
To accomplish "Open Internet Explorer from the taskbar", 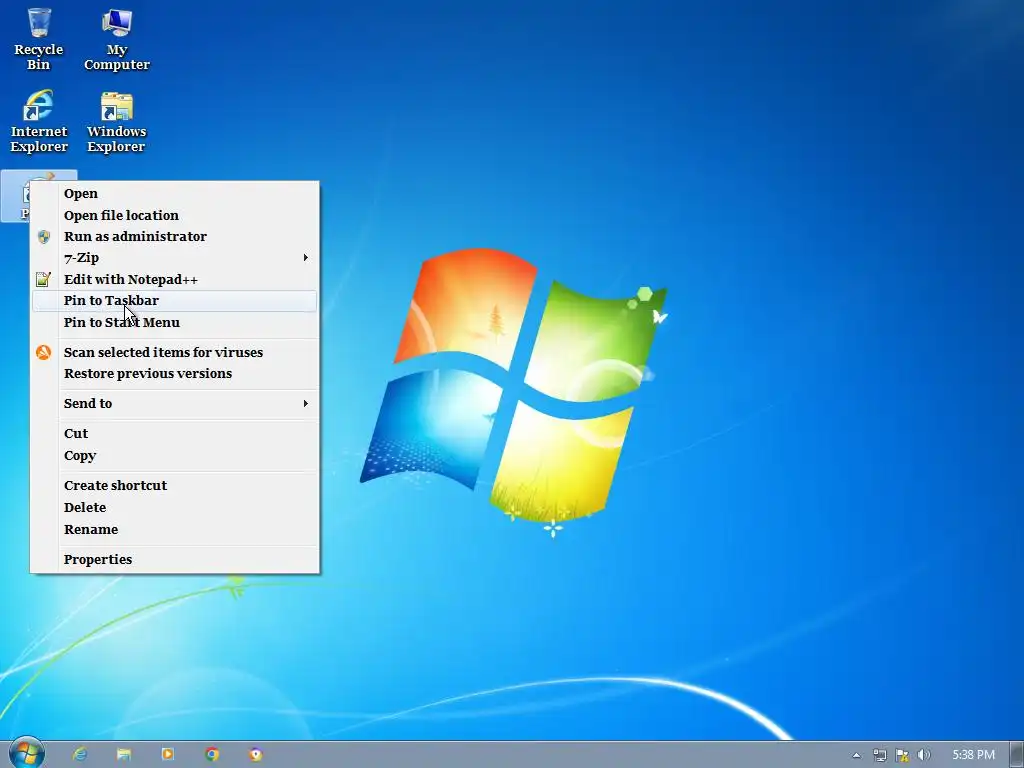I will point(80,754).
